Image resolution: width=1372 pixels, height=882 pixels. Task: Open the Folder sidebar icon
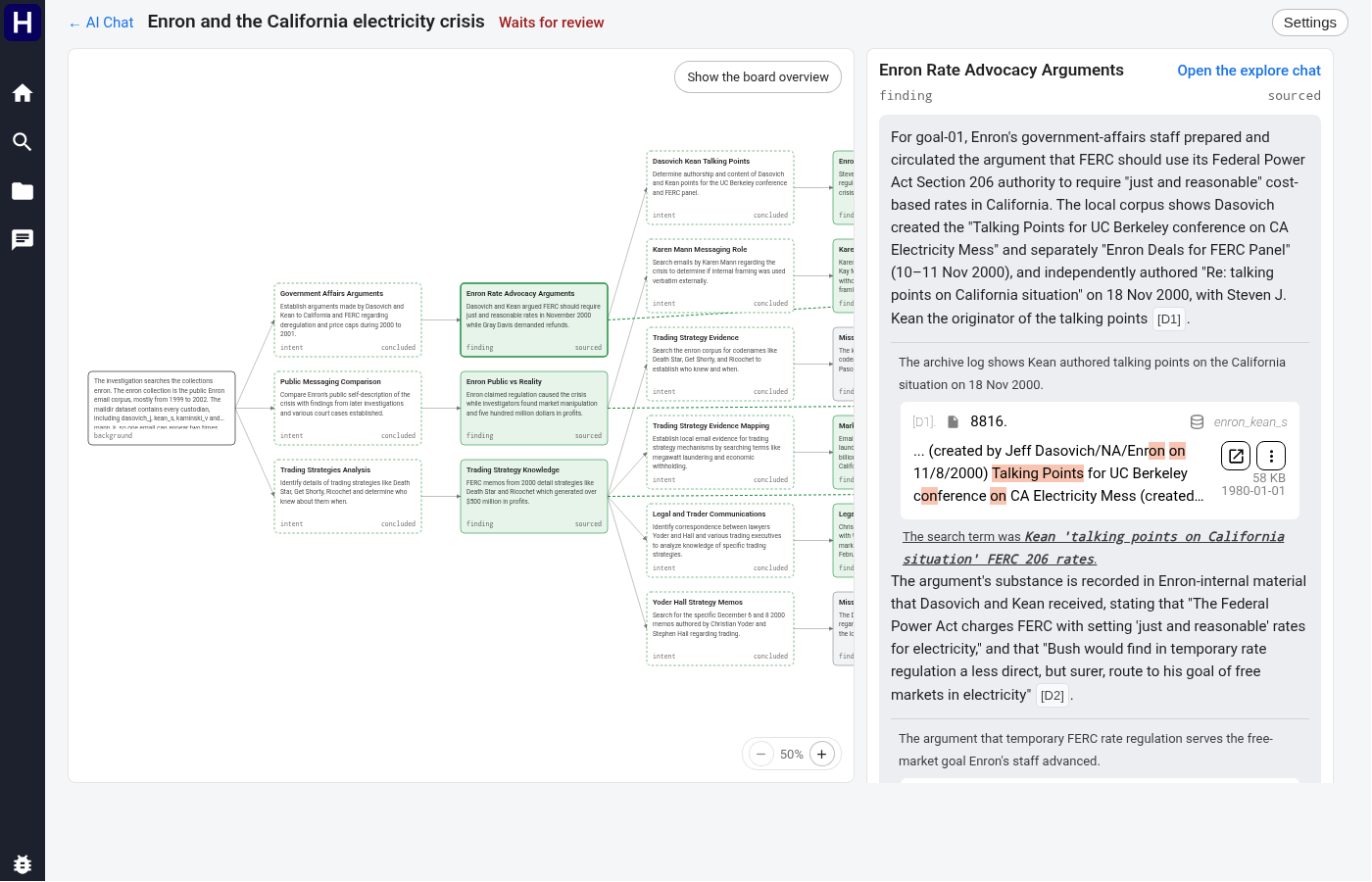tap(23, 191)
